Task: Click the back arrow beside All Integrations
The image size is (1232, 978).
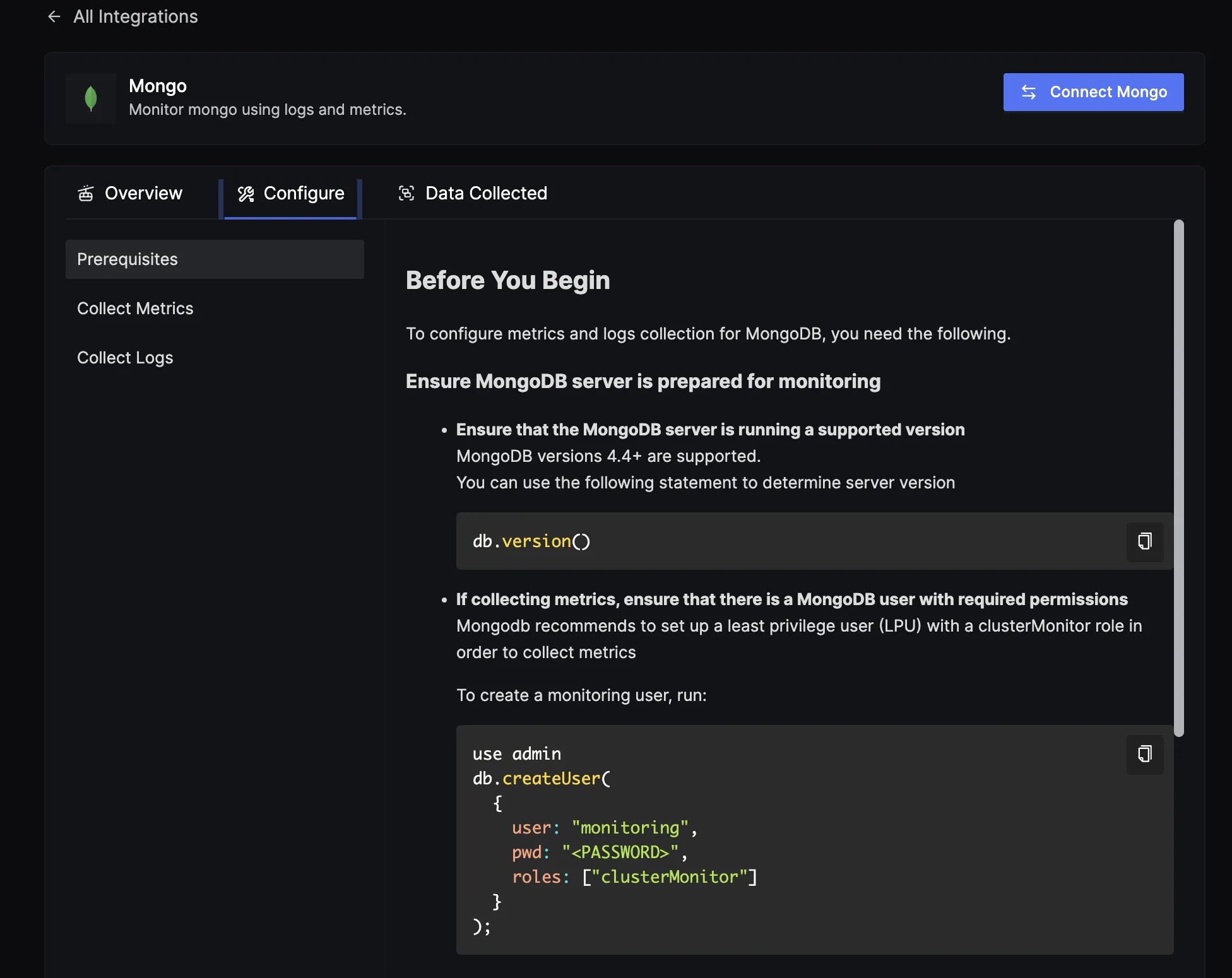Action: coord(54,16)
